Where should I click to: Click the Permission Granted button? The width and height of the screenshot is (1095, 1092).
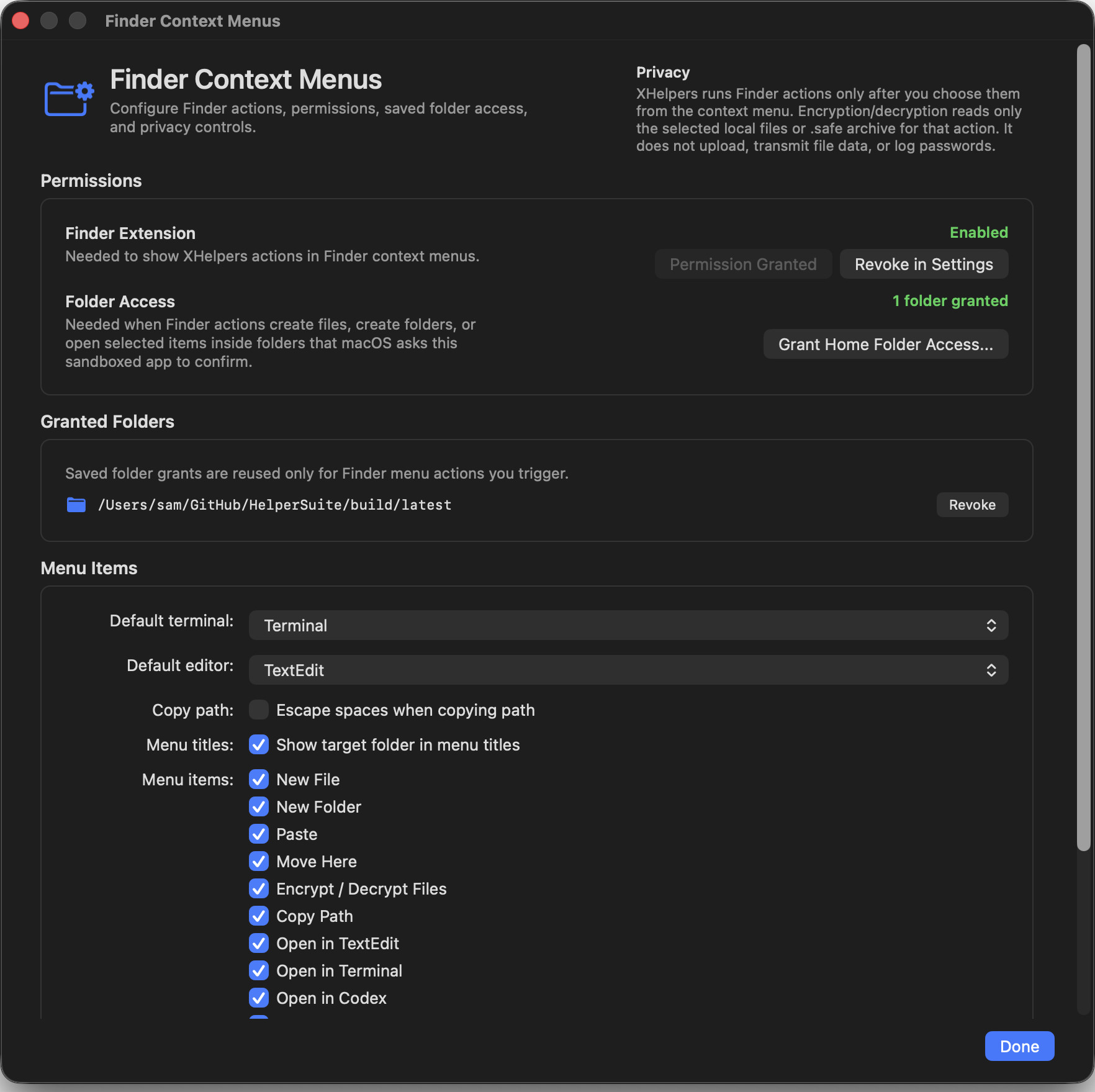click(x=743, y=264)
